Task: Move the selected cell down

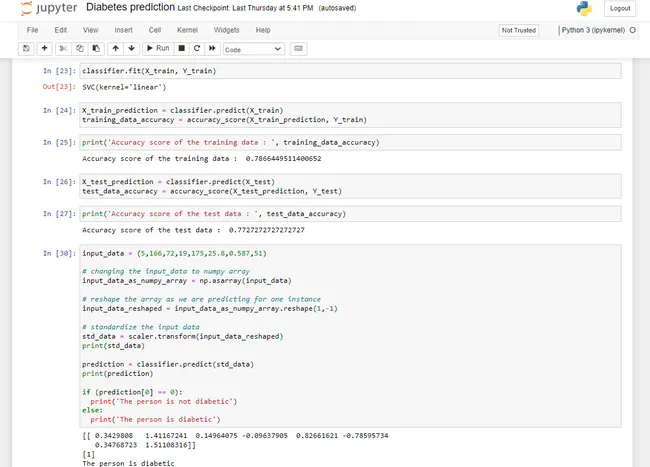Action: (x=131, y=48)
